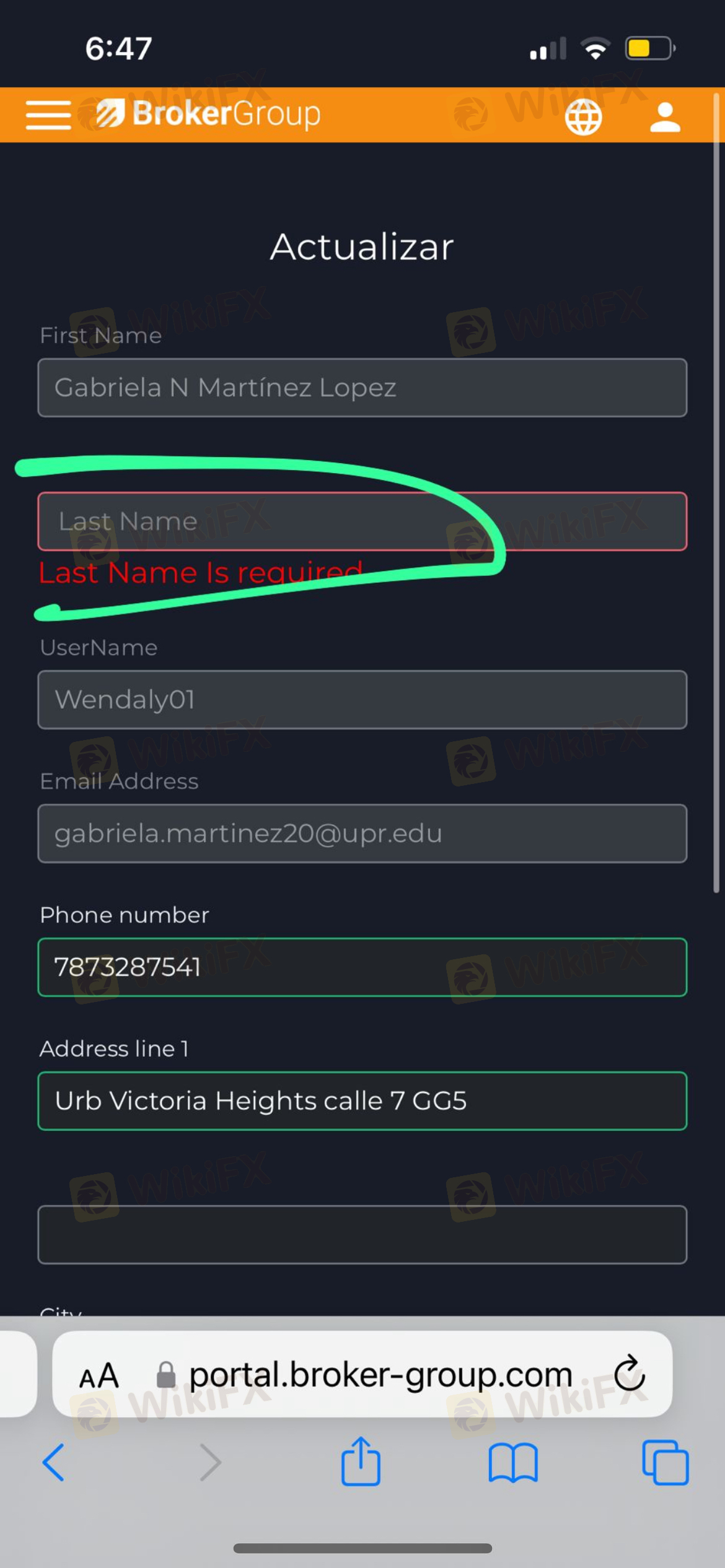Viewport: 725px width, 1568px height.
Task: Click the empty second address field
Action: click(x=362, y=1235)
